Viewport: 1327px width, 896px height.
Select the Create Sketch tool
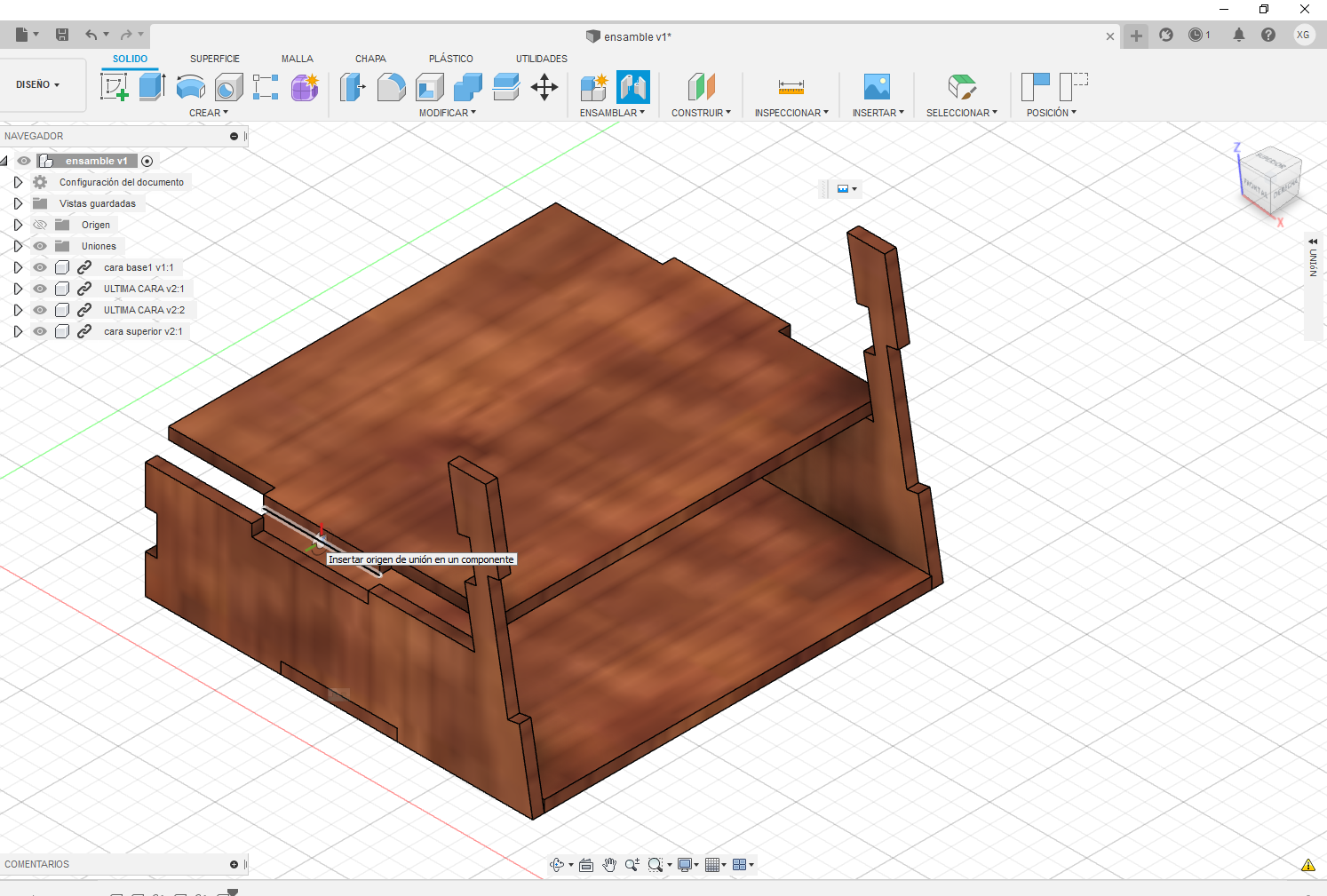(x=114, y=87)
